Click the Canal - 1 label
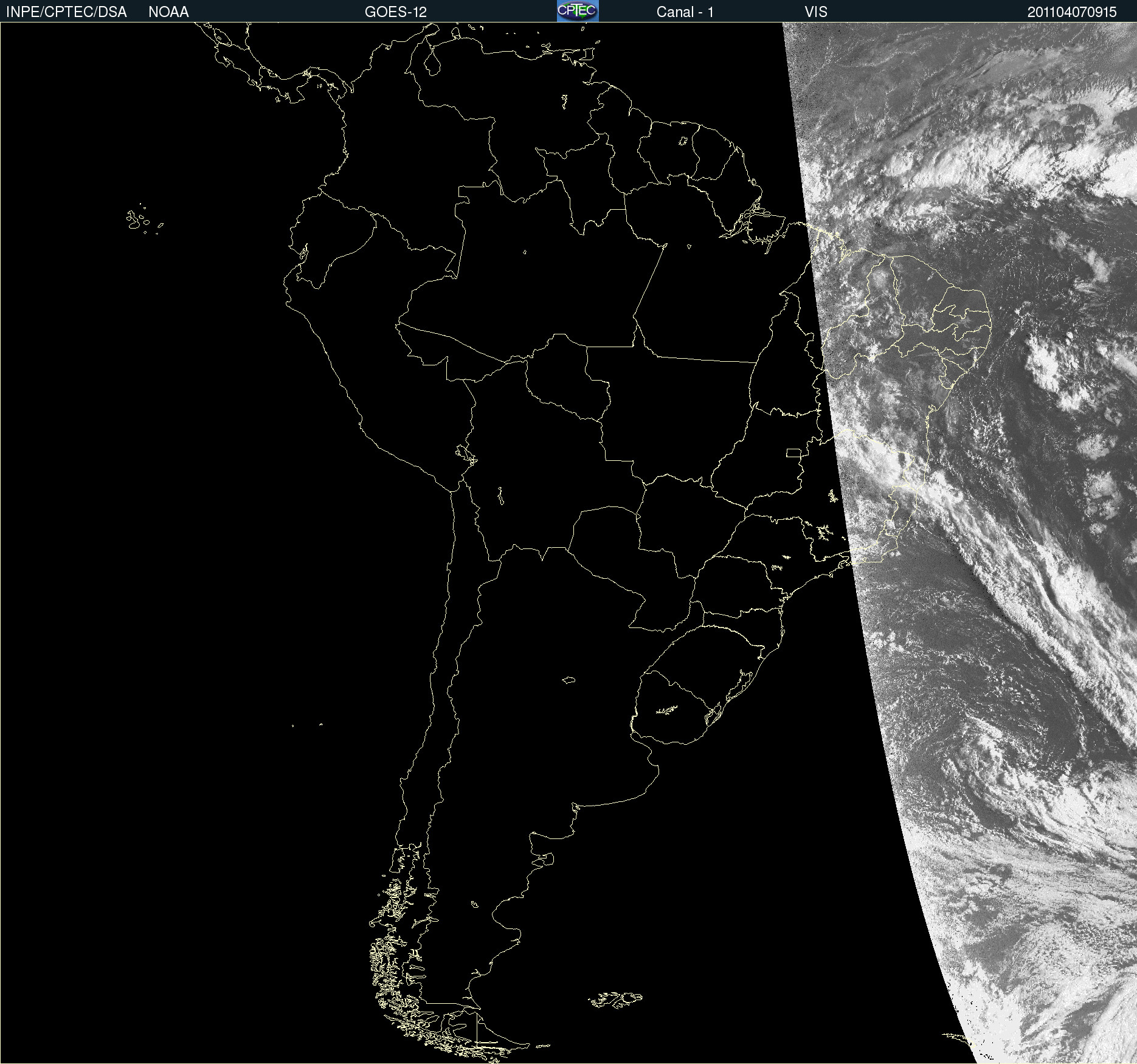This screenshot has width=1137, height=1064. tap(685, 12)
